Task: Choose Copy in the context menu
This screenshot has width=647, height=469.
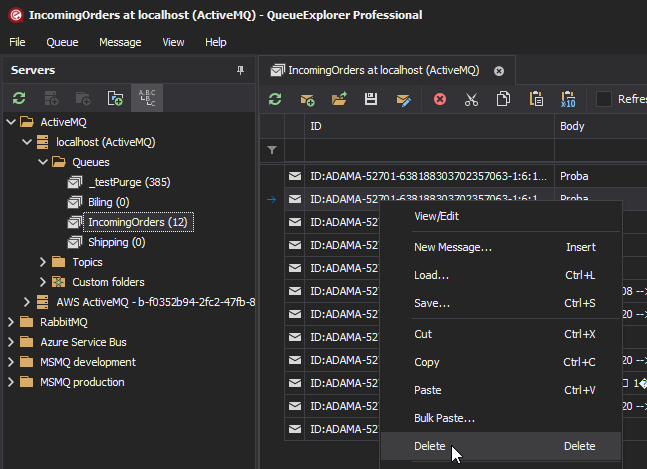Action: click(x=501, y=362)
